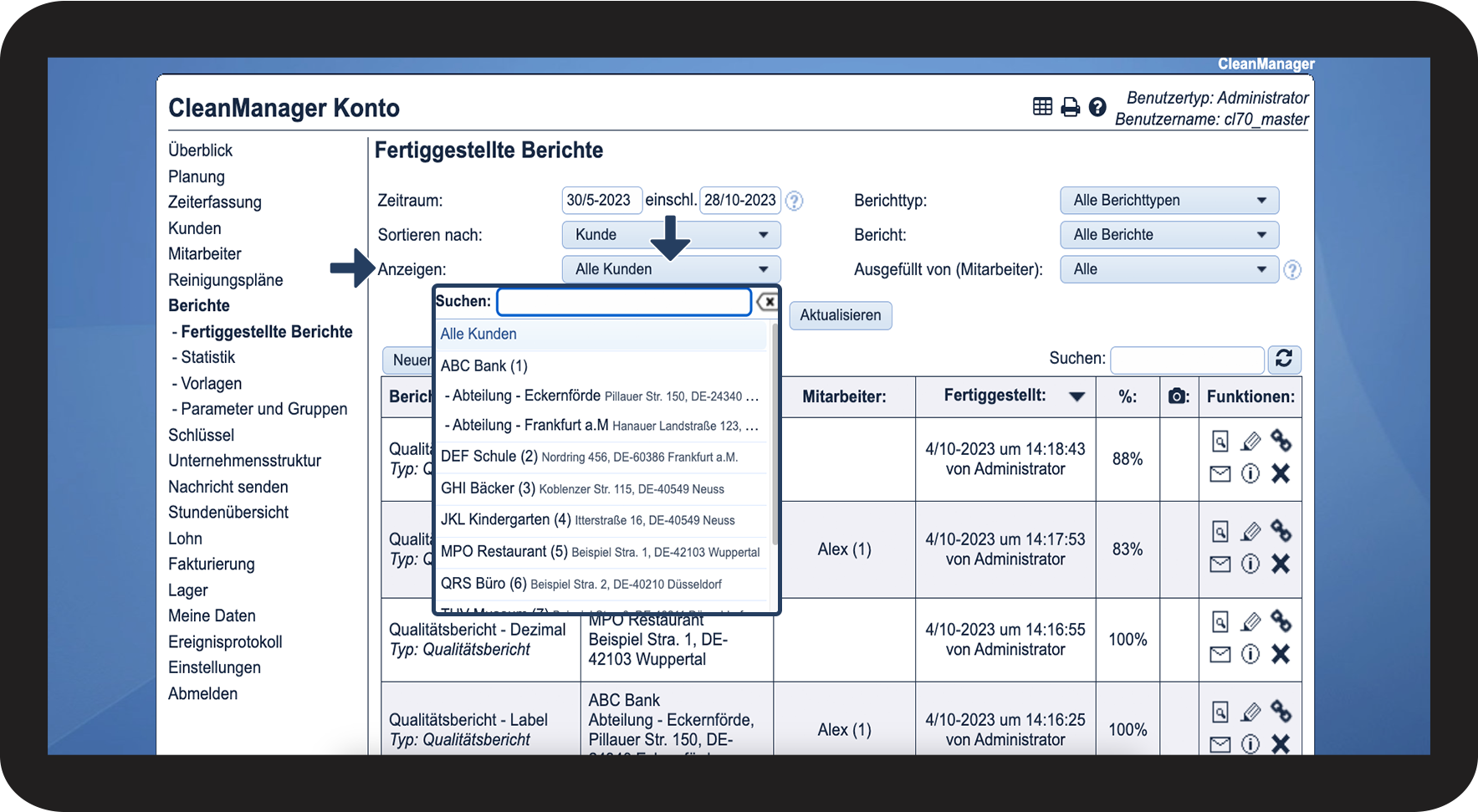
Task: Clear the customer search with backspace icon
Action: tap(767, 302)
